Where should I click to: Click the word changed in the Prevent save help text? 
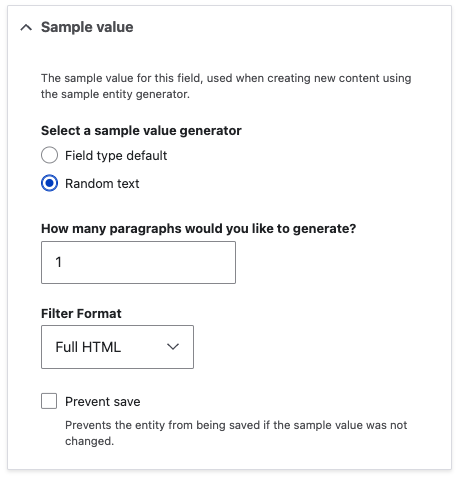click(89, 441)
